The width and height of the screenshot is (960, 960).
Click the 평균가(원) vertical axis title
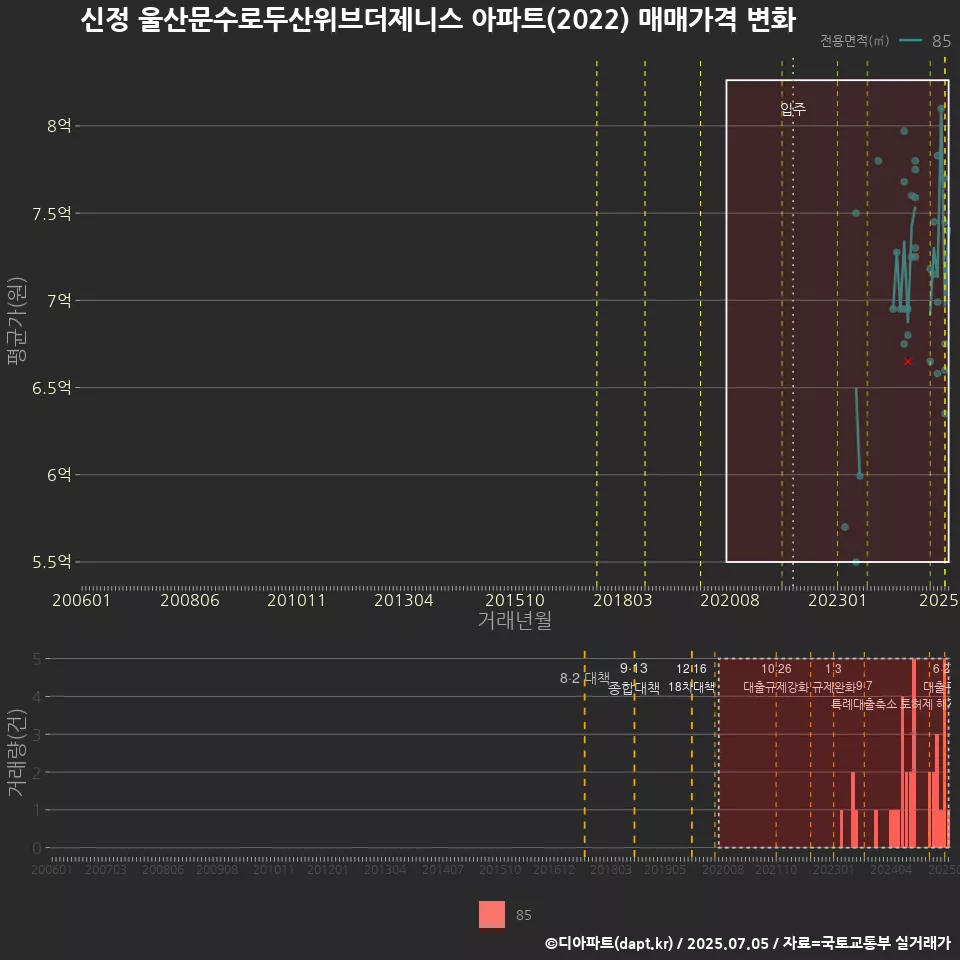(17, 321)
